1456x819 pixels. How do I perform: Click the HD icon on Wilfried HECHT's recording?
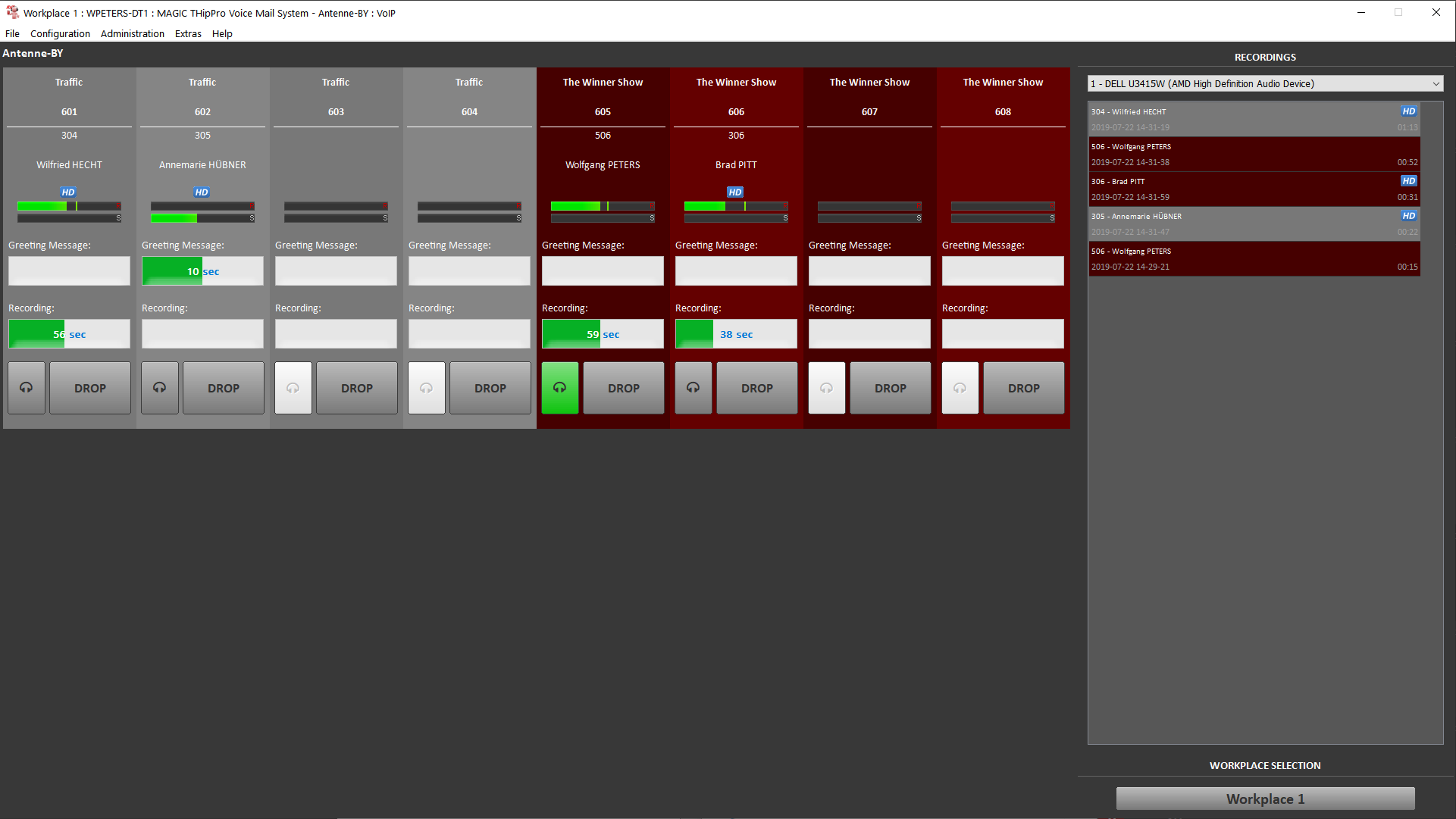[x=1408, y=111]
